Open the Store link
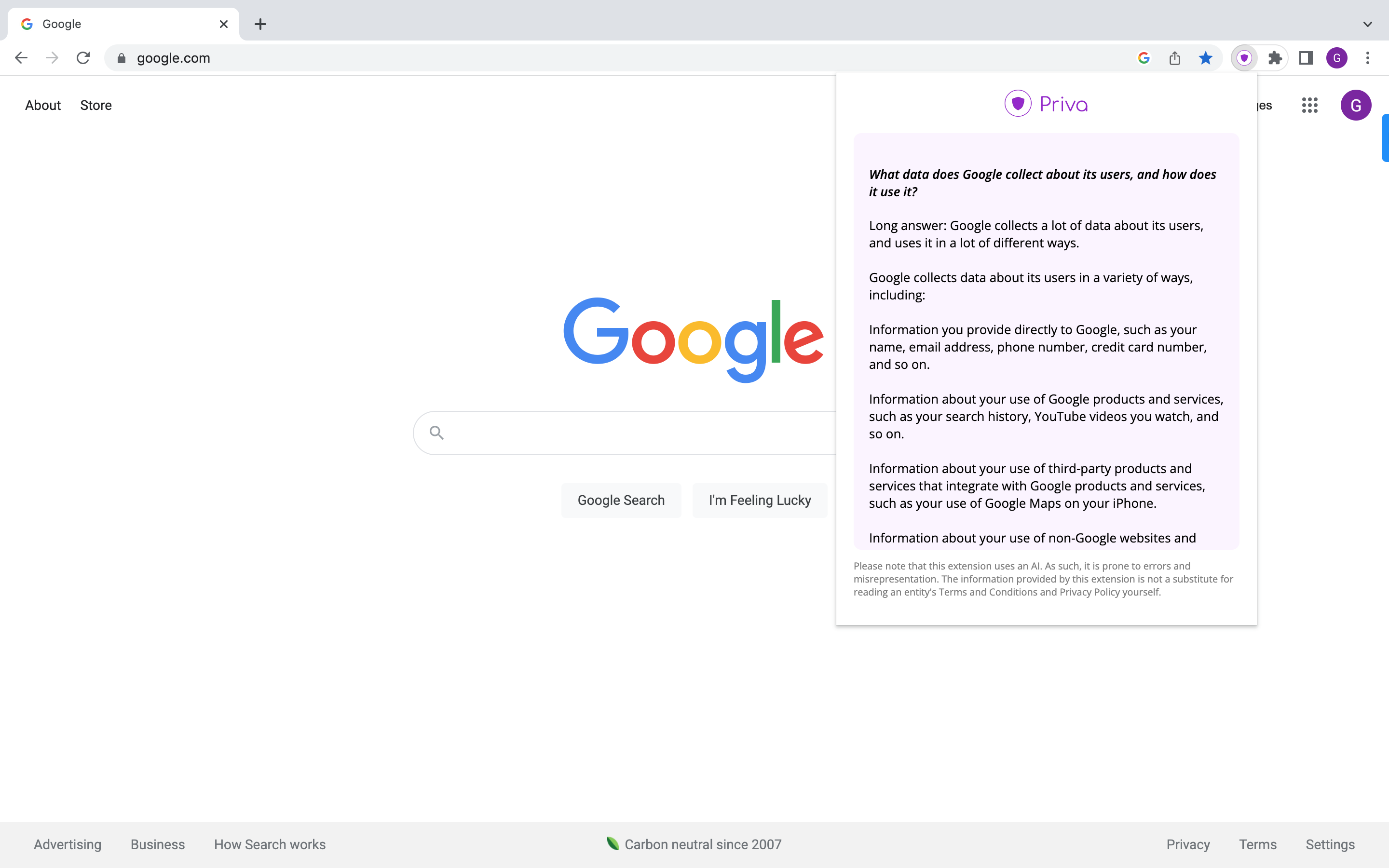 click(96, 105)
